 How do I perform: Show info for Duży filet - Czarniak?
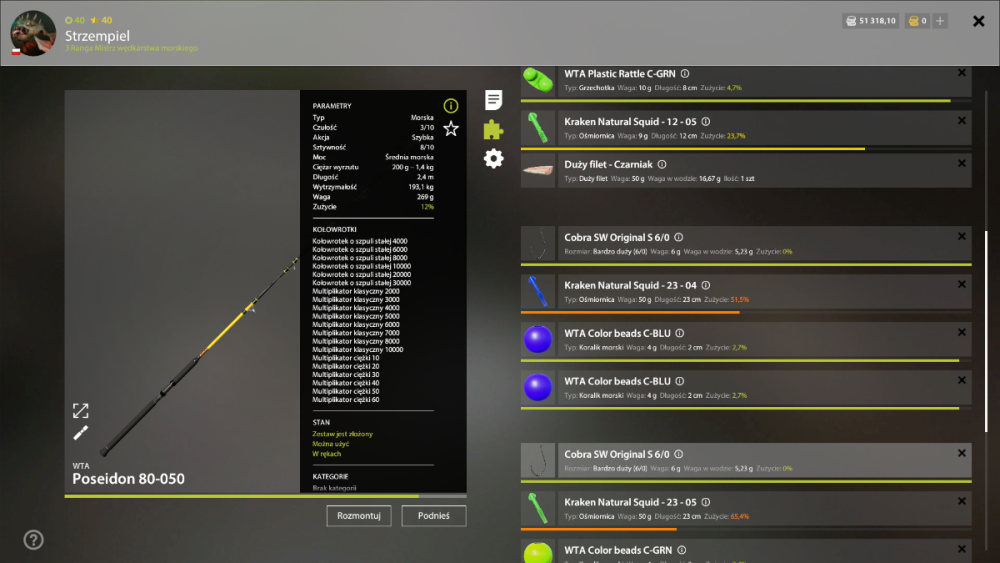(x=662, y=165)
